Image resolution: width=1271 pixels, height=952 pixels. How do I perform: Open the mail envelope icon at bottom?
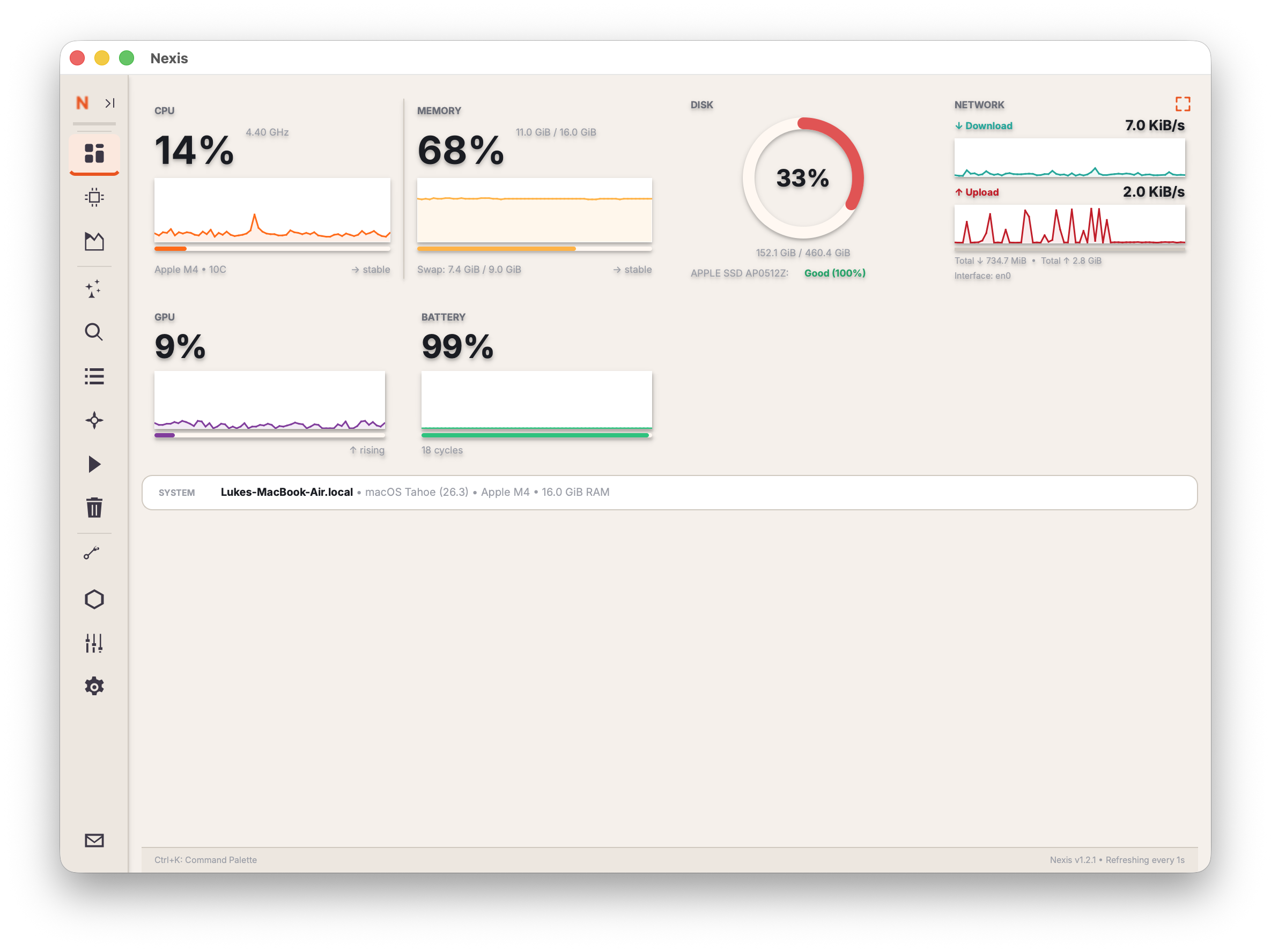pos(94,841)
